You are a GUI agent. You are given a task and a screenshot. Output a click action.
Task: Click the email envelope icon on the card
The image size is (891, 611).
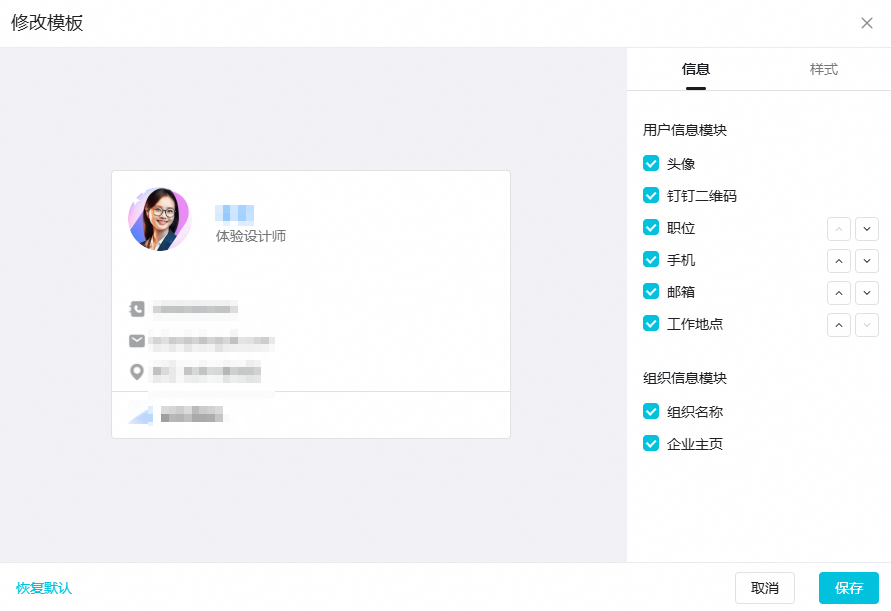(x=137, y=341)
